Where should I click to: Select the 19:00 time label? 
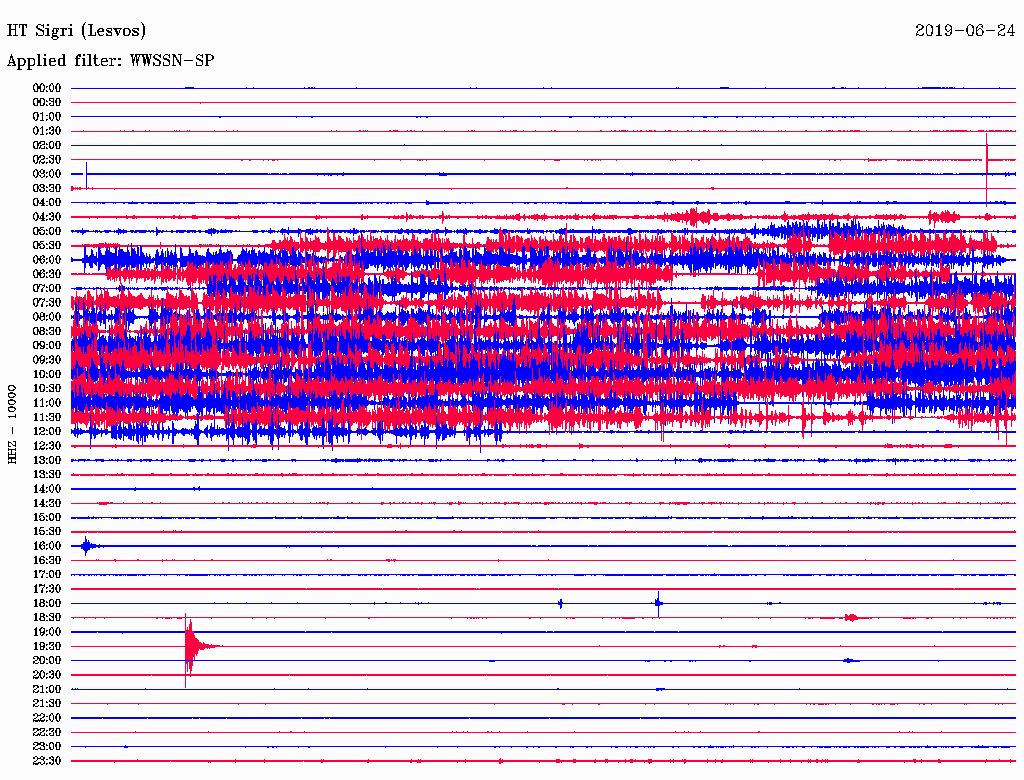[47, 632]
